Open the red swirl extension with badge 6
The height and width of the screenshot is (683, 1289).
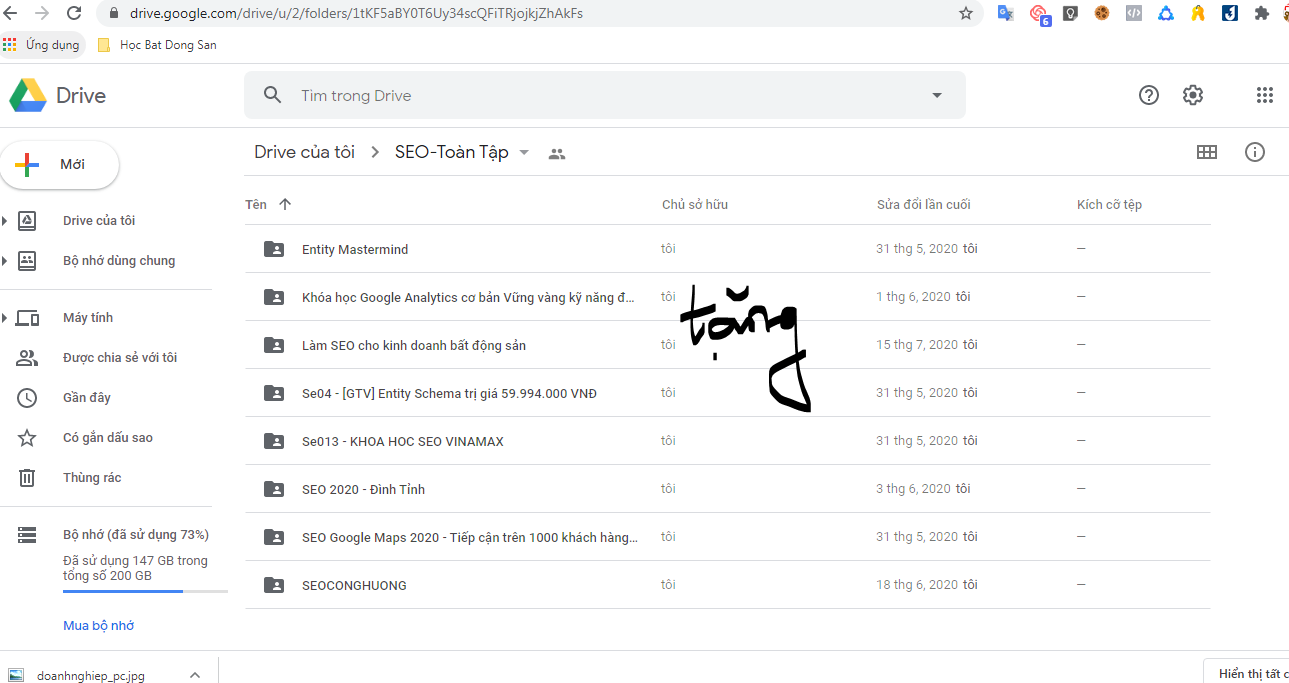coord(1039,14)
